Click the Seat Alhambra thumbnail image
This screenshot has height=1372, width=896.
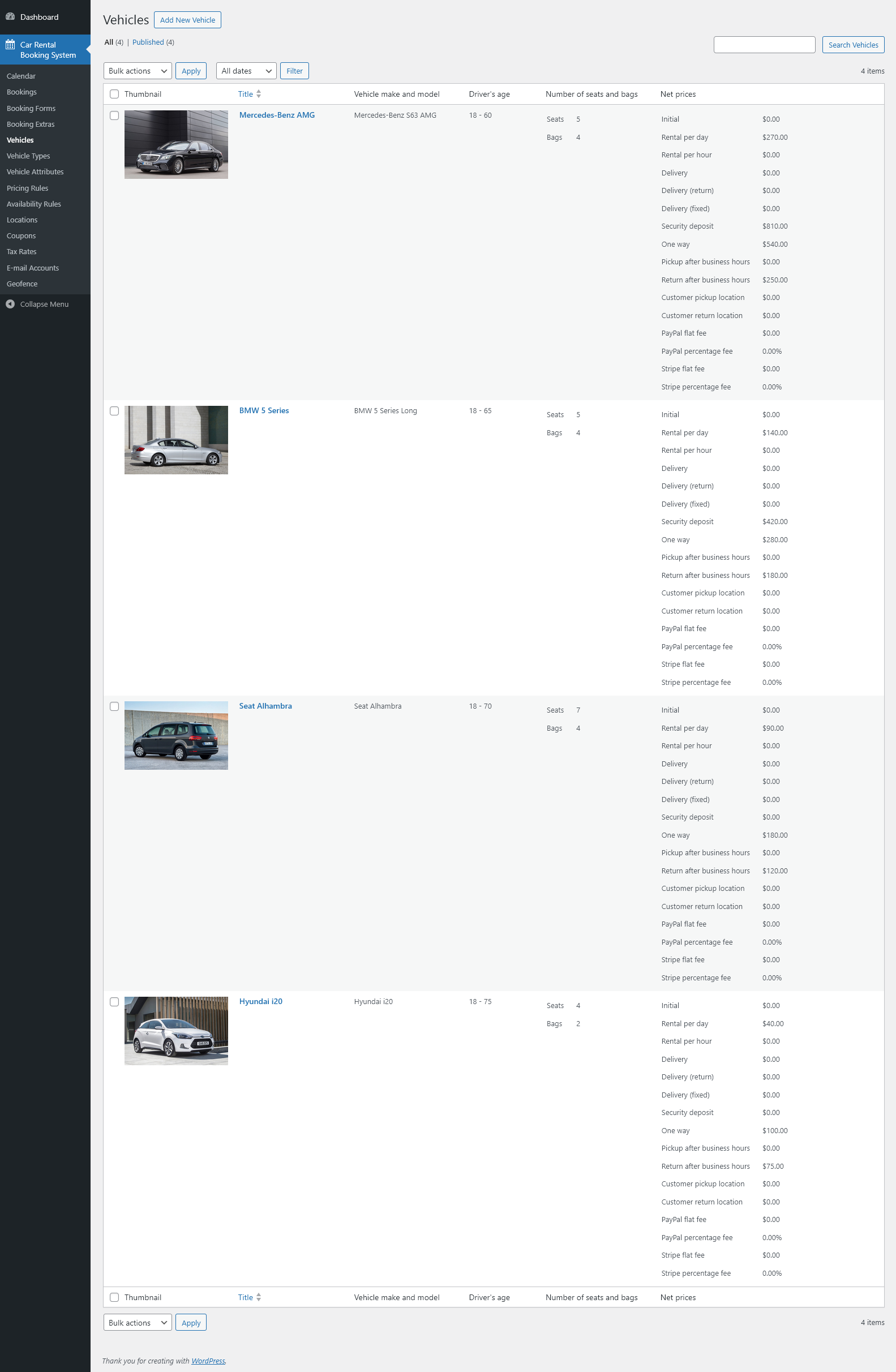coord(177,736)
